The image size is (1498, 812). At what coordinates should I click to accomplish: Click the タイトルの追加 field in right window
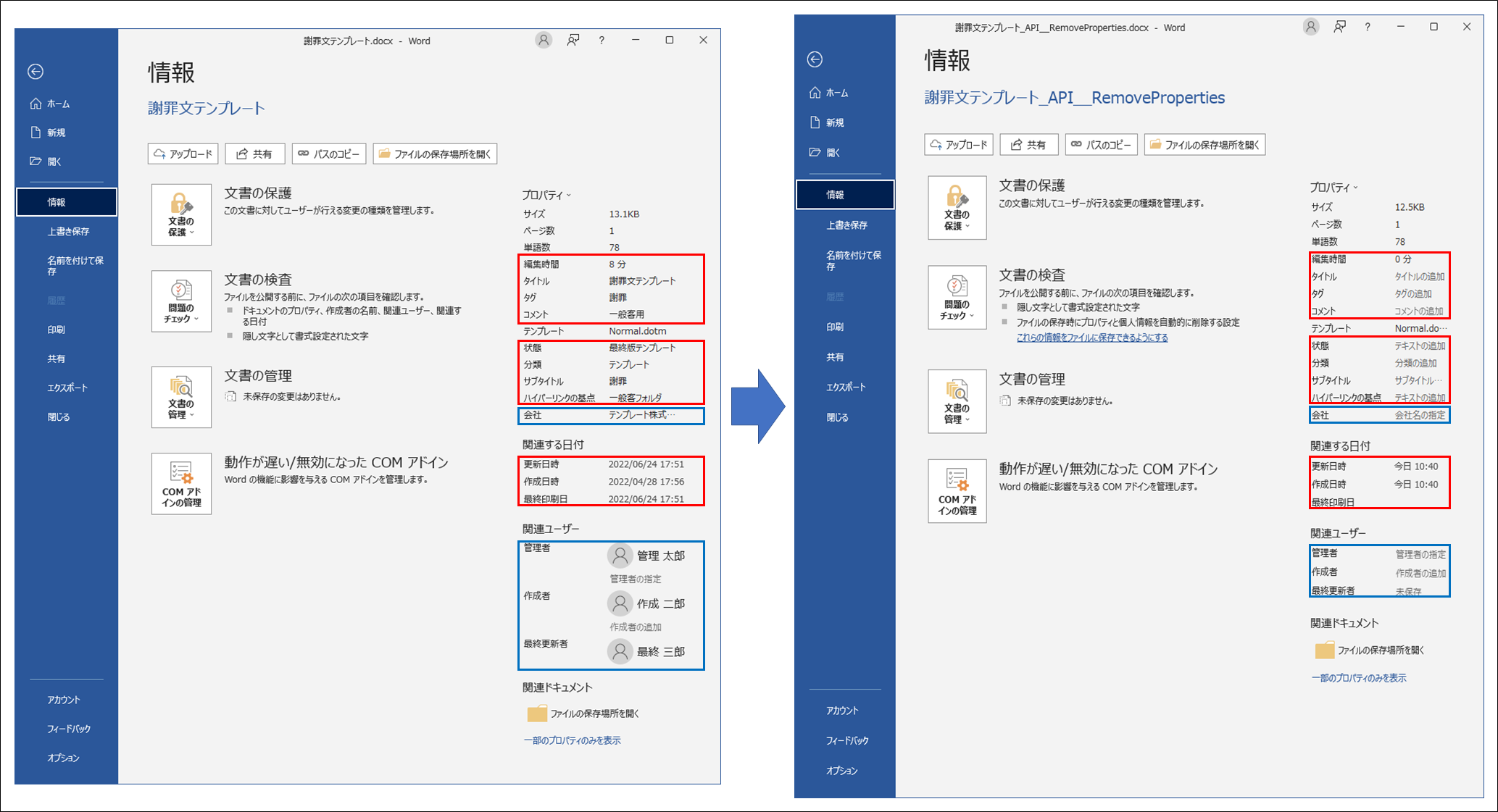(1420, 277)
